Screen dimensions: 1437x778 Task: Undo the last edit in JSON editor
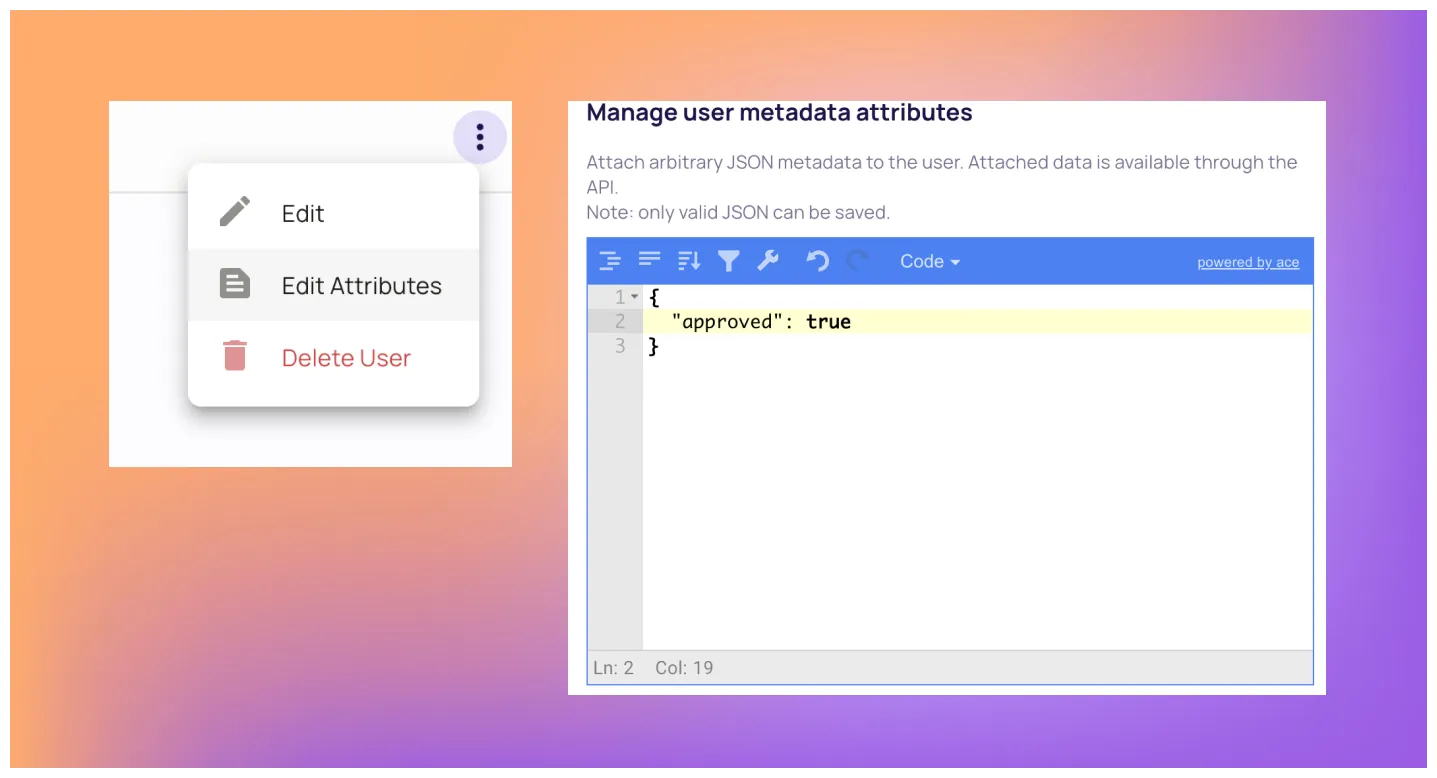tap(817, 262)
